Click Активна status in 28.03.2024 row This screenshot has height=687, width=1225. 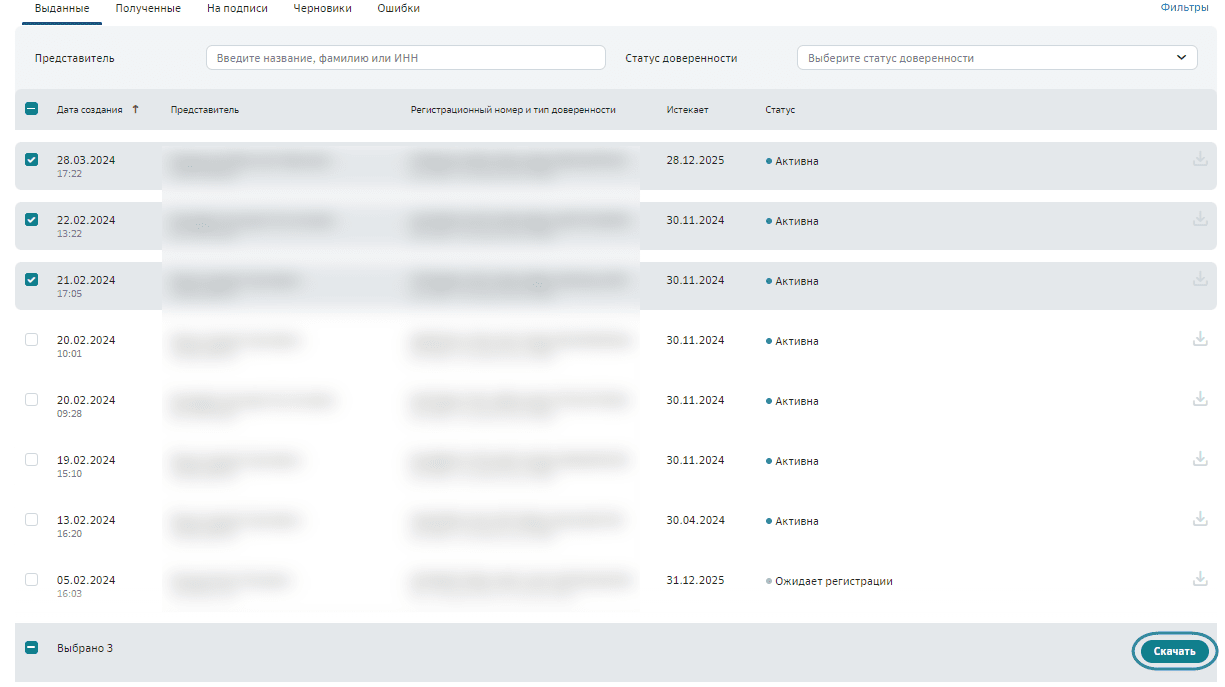(797, 161)
